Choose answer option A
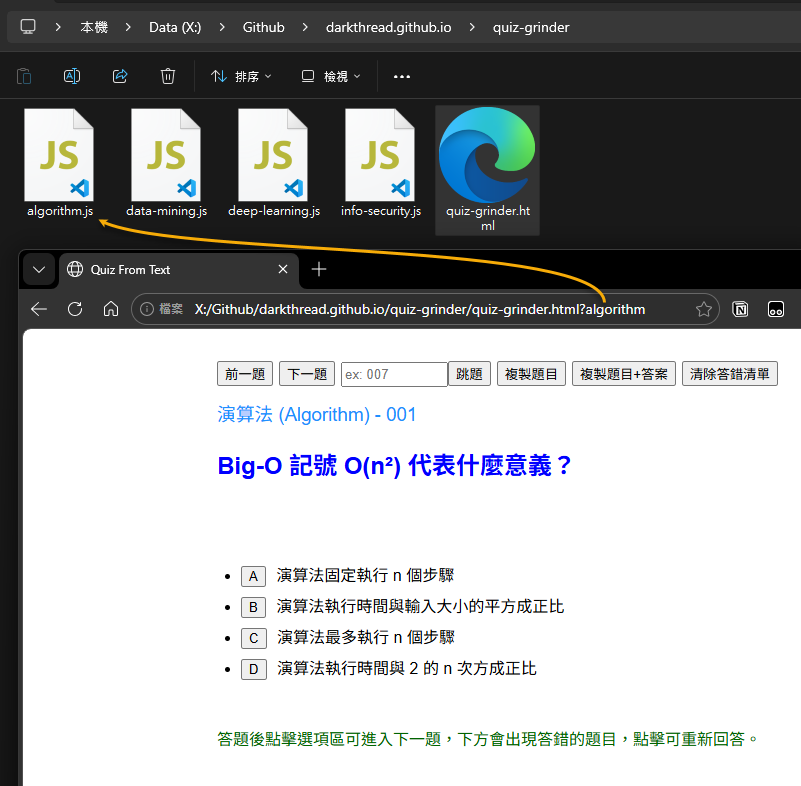The width and height of the screenshot is (801, 786). (x=254, y=576)
